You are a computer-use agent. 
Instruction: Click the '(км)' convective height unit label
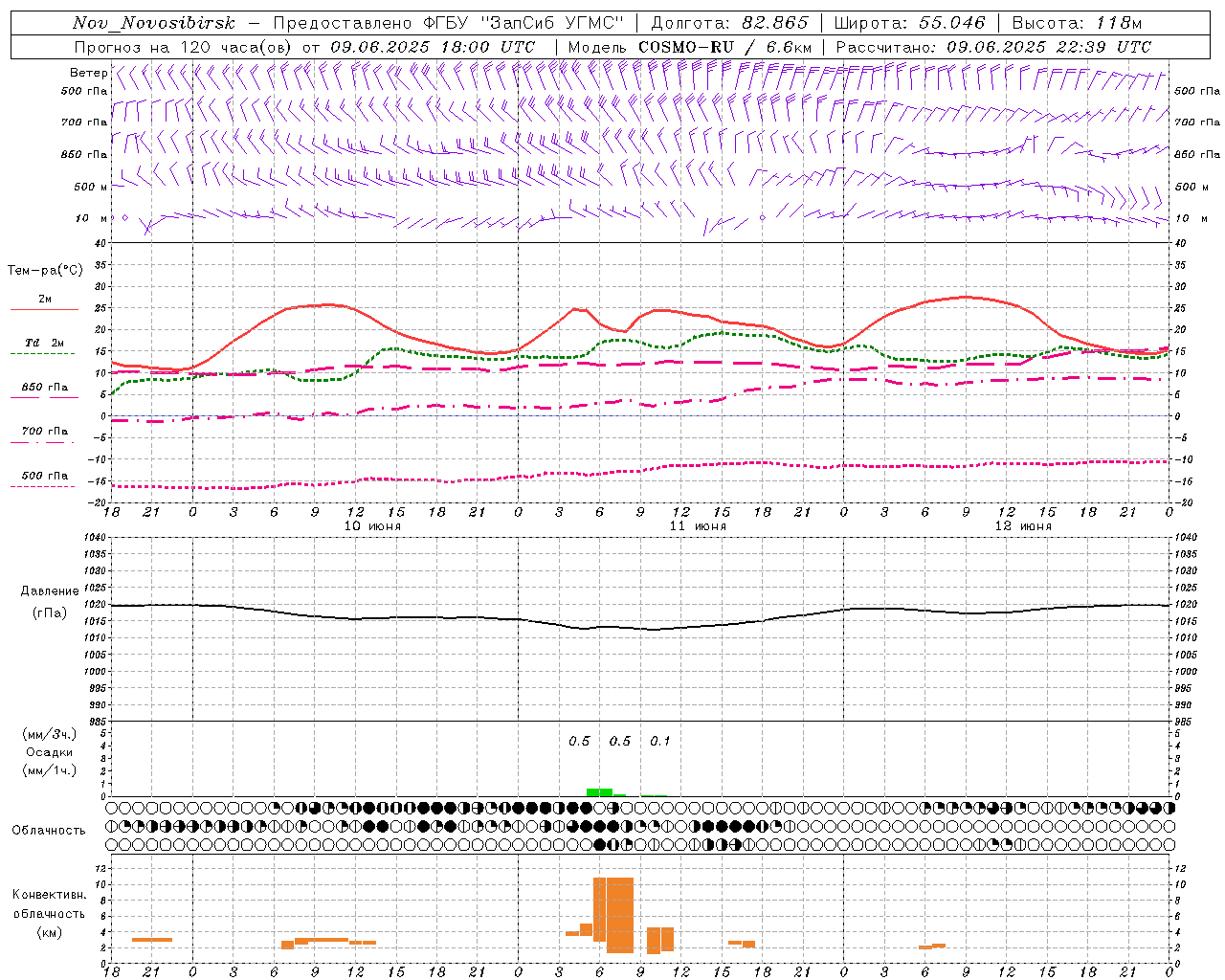[50, 932]
